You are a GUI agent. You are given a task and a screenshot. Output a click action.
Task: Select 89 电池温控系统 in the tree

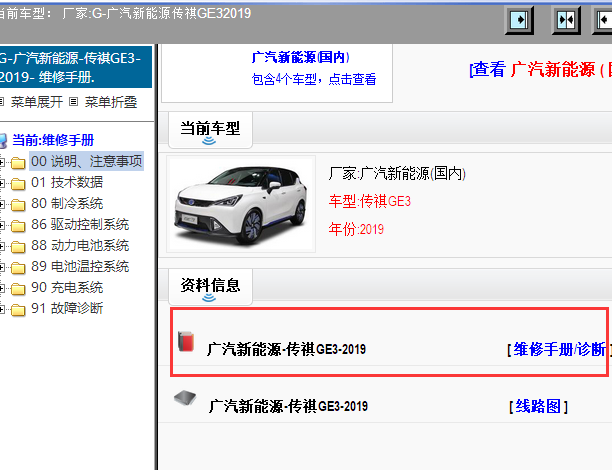(x=80, y=267)
